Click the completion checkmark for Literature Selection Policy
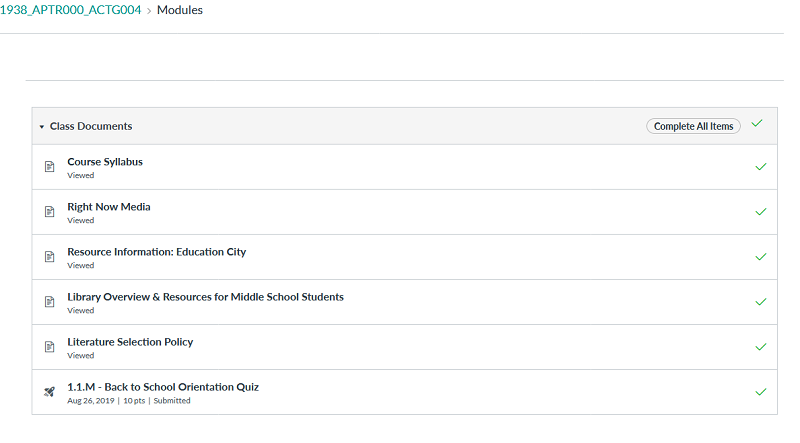Screen dimensions: 800x443 coord(761,347)
